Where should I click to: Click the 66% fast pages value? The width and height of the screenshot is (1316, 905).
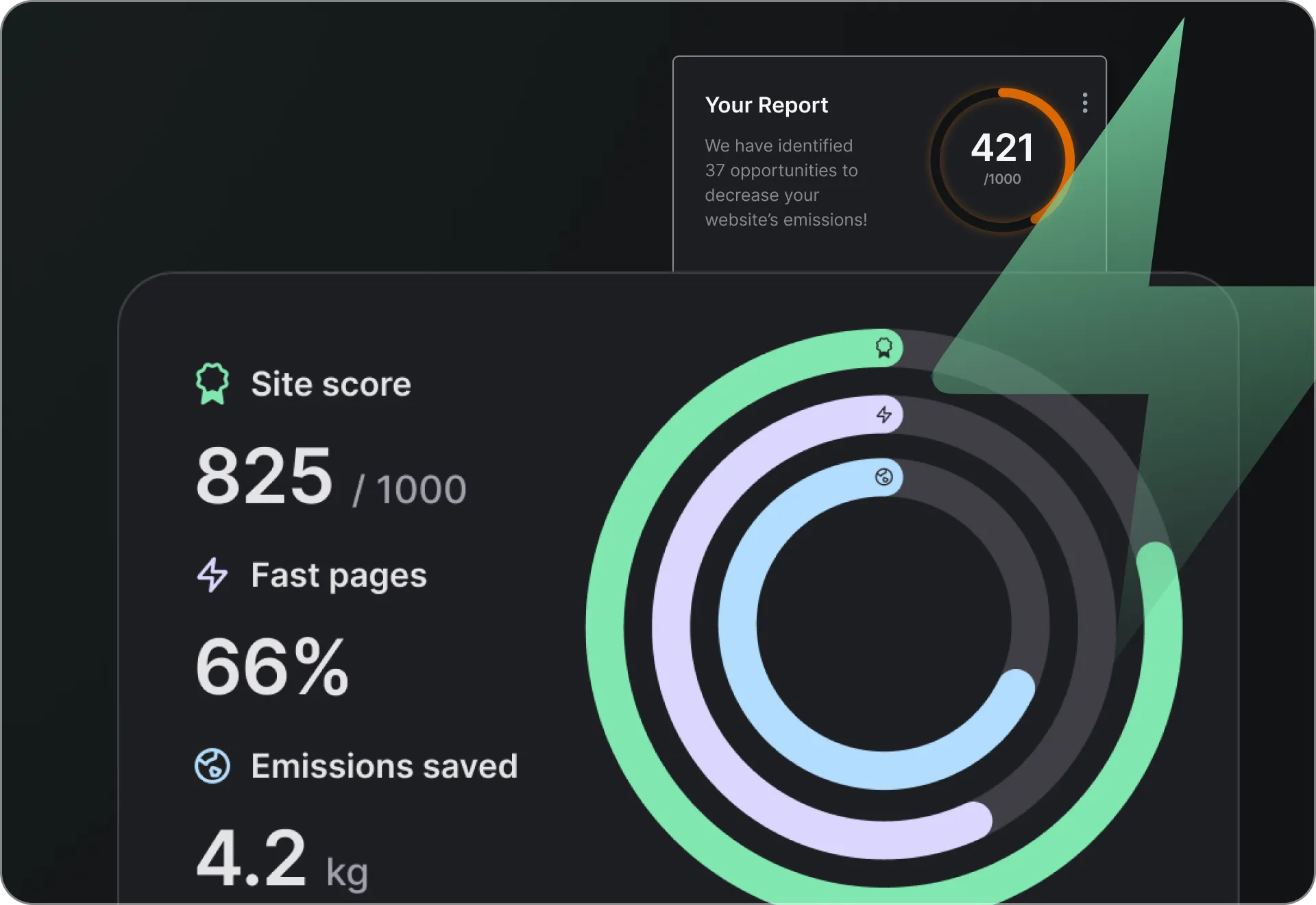[x=271, y=667]
